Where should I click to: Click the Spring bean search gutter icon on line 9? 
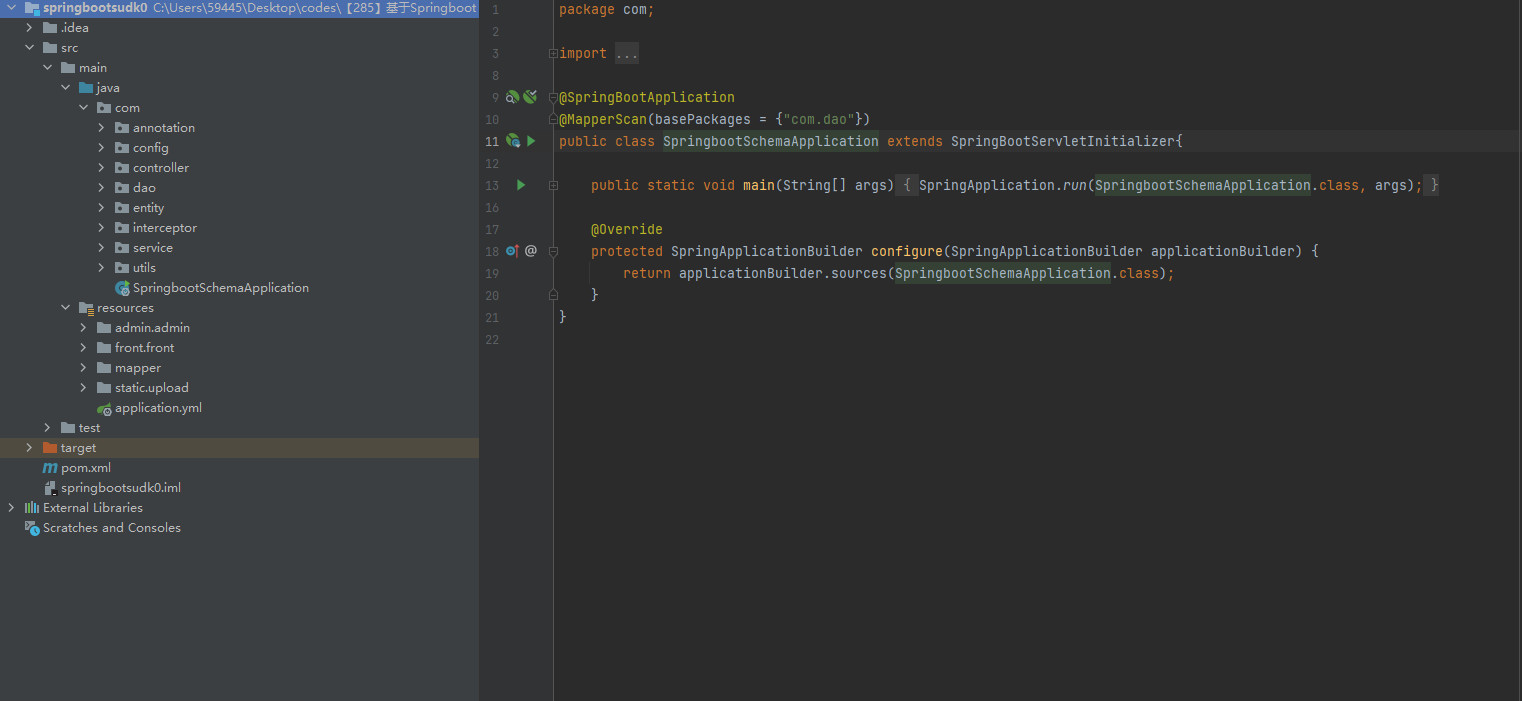[x=512, y=97]
